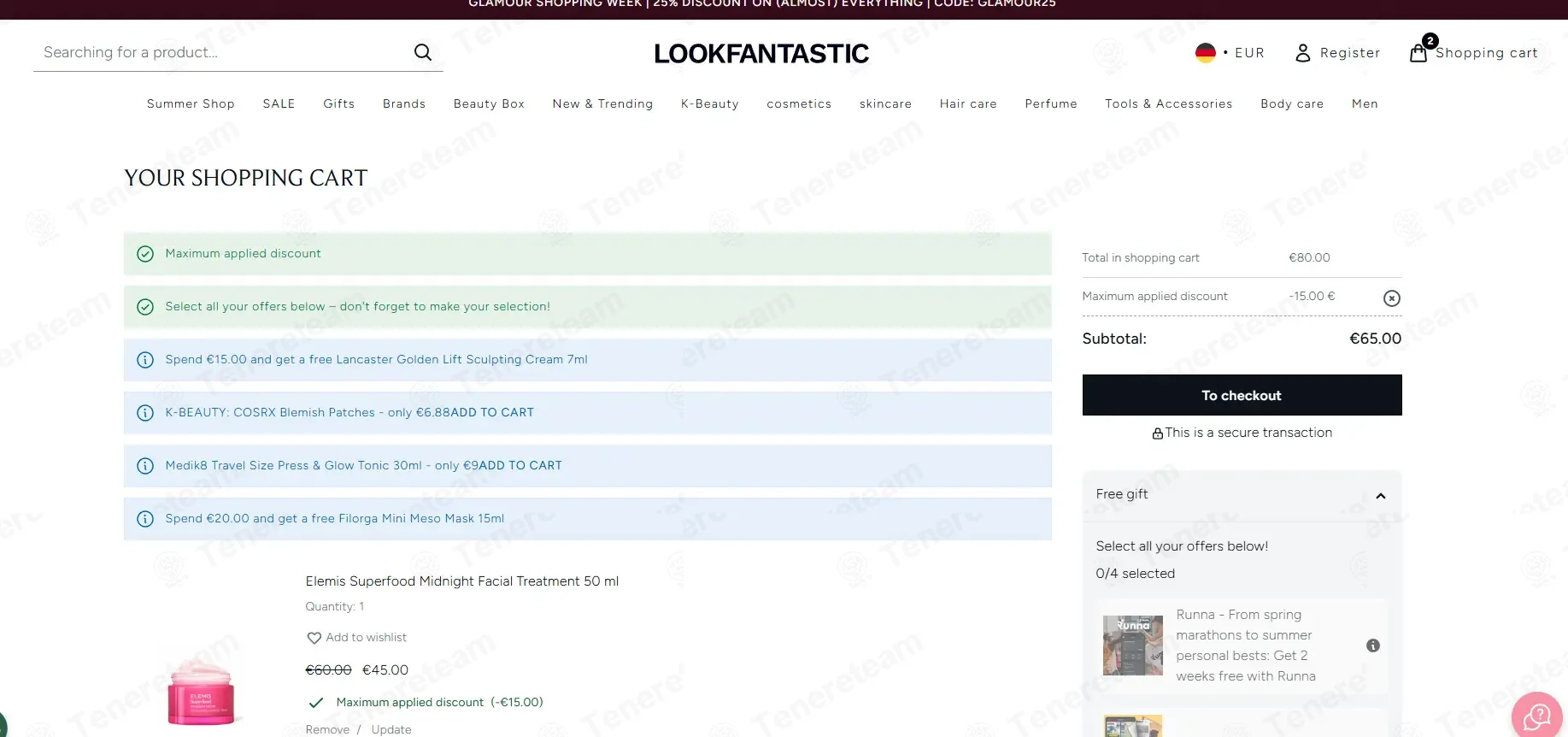Click the Shopping cart text link
The image size is (1568, 737).
[1486, 53]
